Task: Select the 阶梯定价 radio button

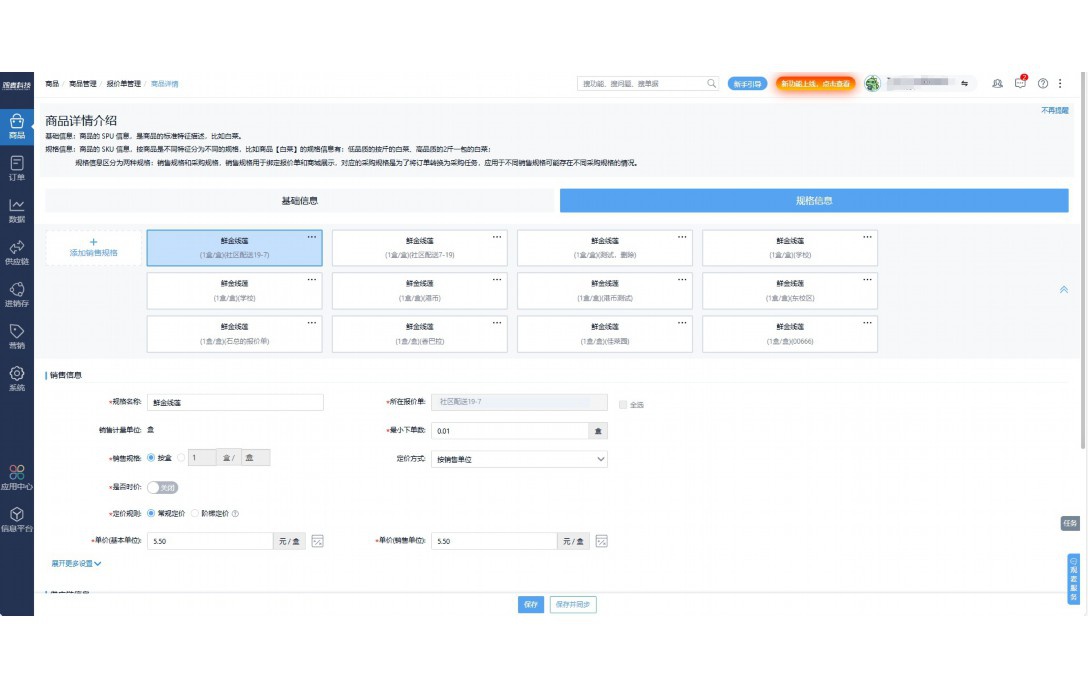Action: [195, 513]
